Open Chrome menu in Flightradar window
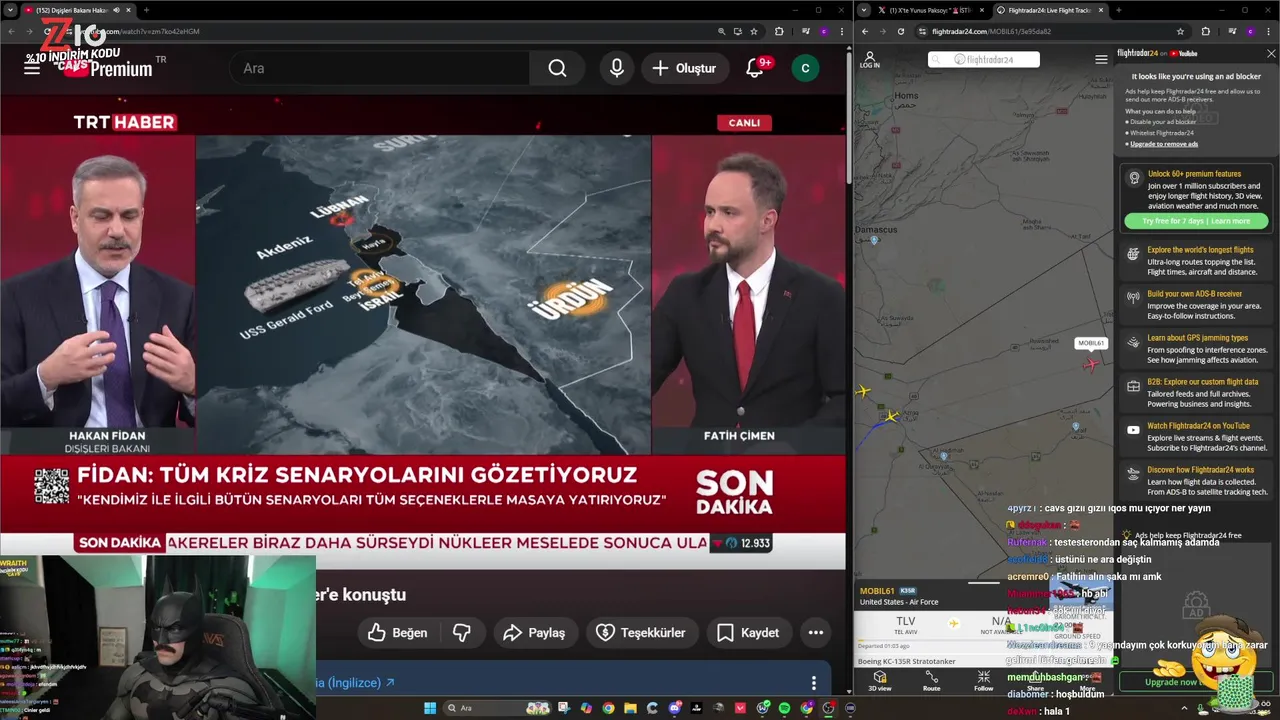This screenshot has height=720, width=1280. click(x=1268, y=31)
